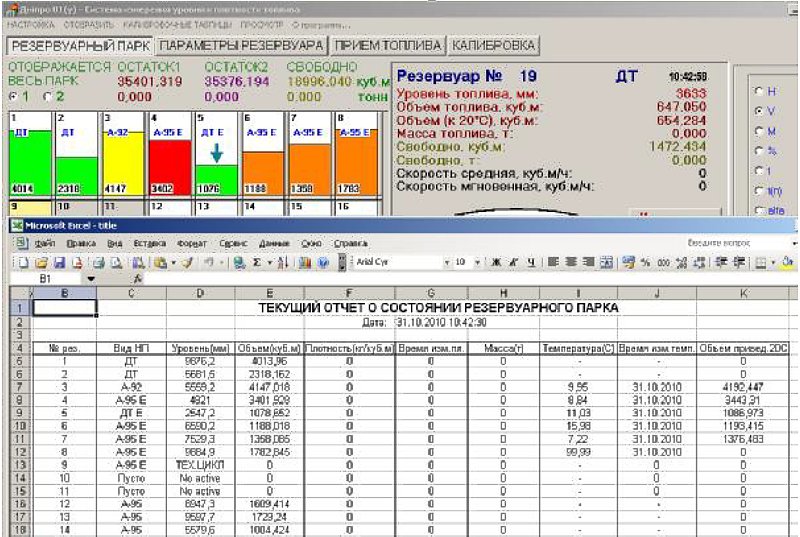Image resolution: width=800 pixels, height=537 pixels.
Task: Click the AutoSum sigma icon
Action: [257, 263]
